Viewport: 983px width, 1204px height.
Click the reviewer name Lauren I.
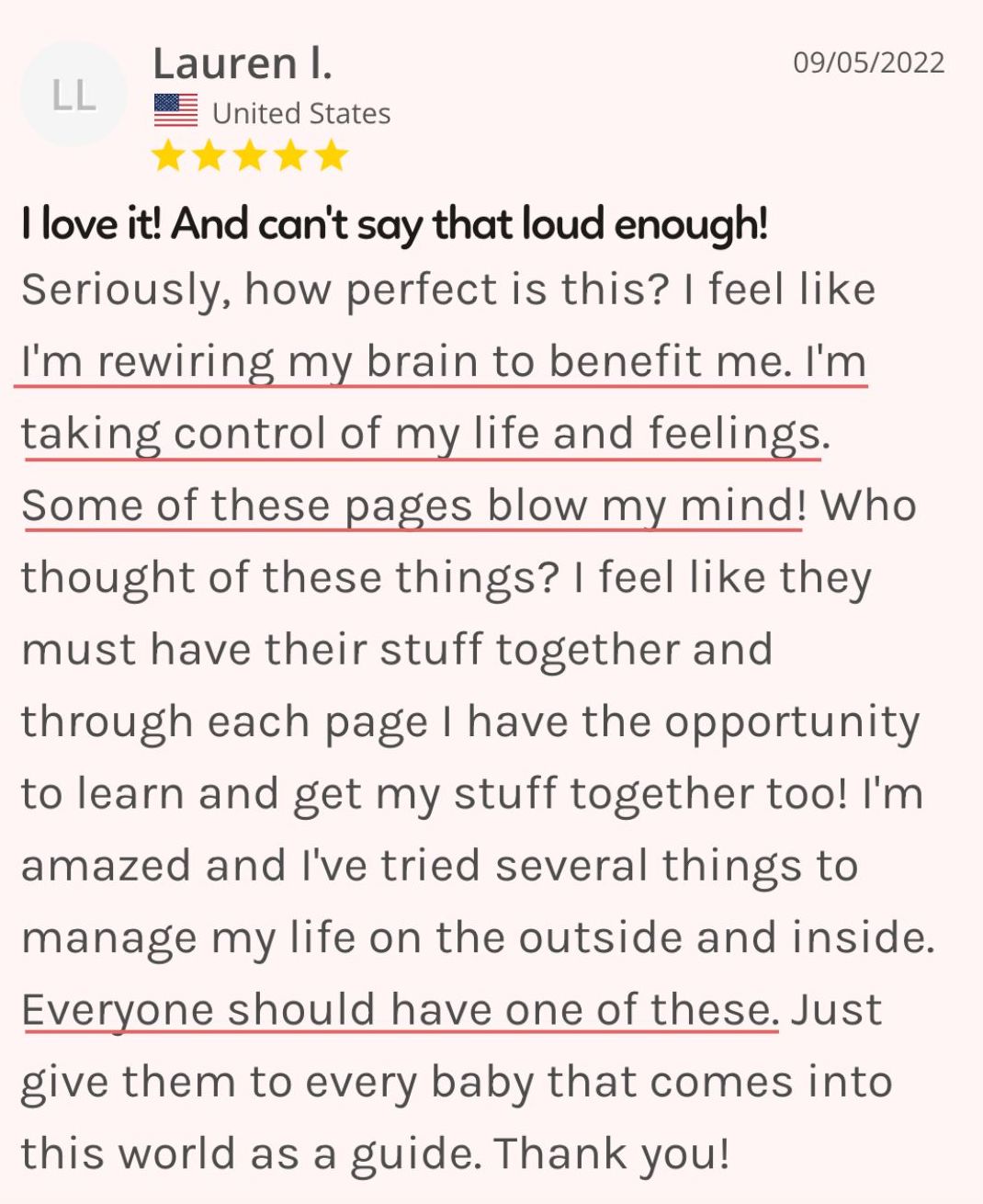(x=243, y=63)
